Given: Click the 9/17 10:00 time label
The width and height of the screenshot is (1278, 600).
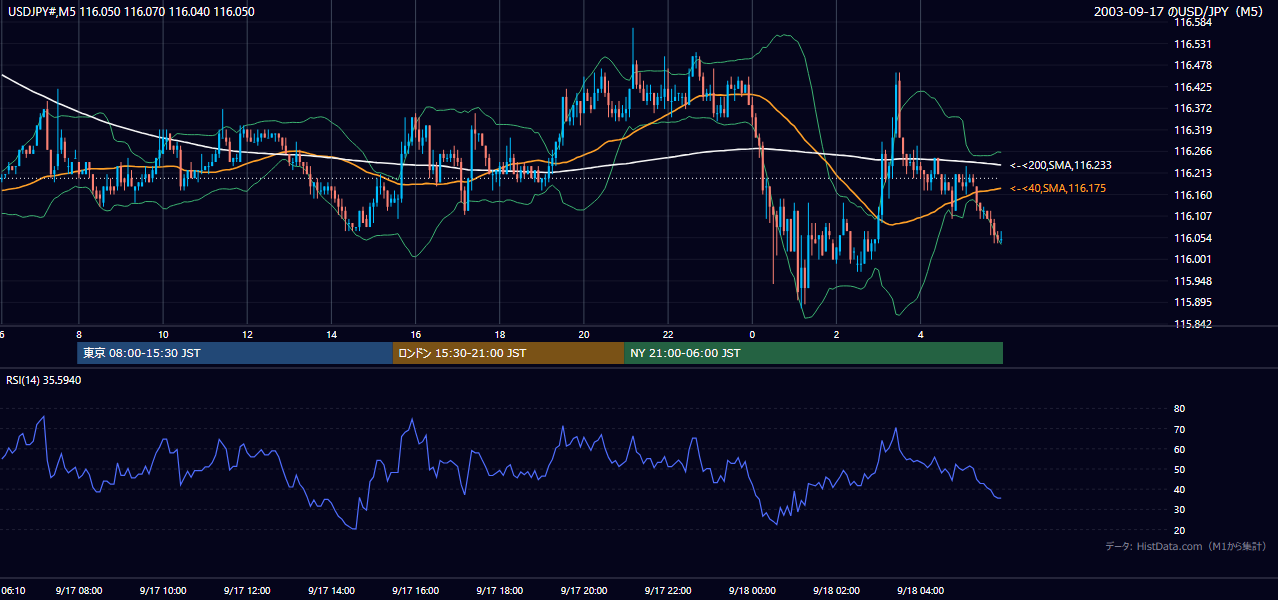Looking at the screenshot, I should [x=162, y=591].
